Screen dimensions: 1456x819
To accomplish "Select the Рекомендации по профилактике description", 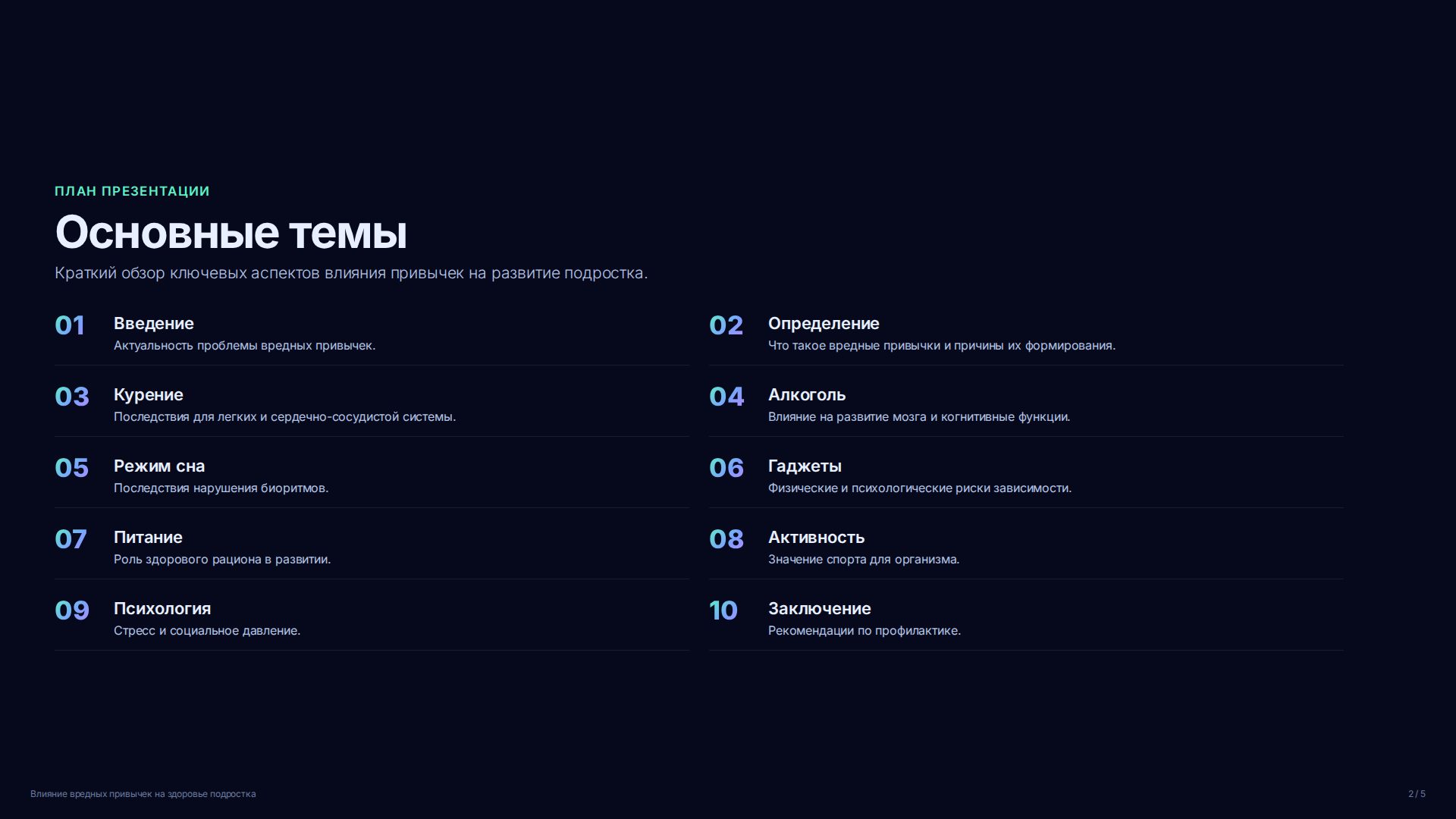I will tap(864, 631).
